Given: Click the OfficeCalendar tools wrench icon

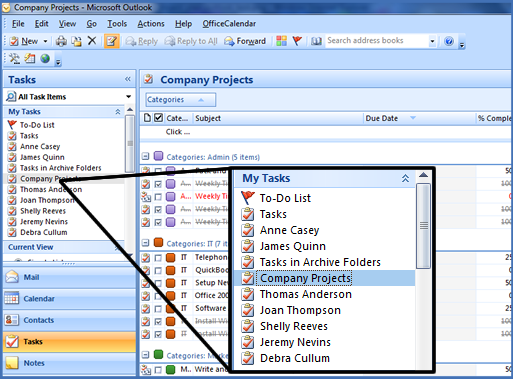Looking at the screenshot, I should click(14, 59).
